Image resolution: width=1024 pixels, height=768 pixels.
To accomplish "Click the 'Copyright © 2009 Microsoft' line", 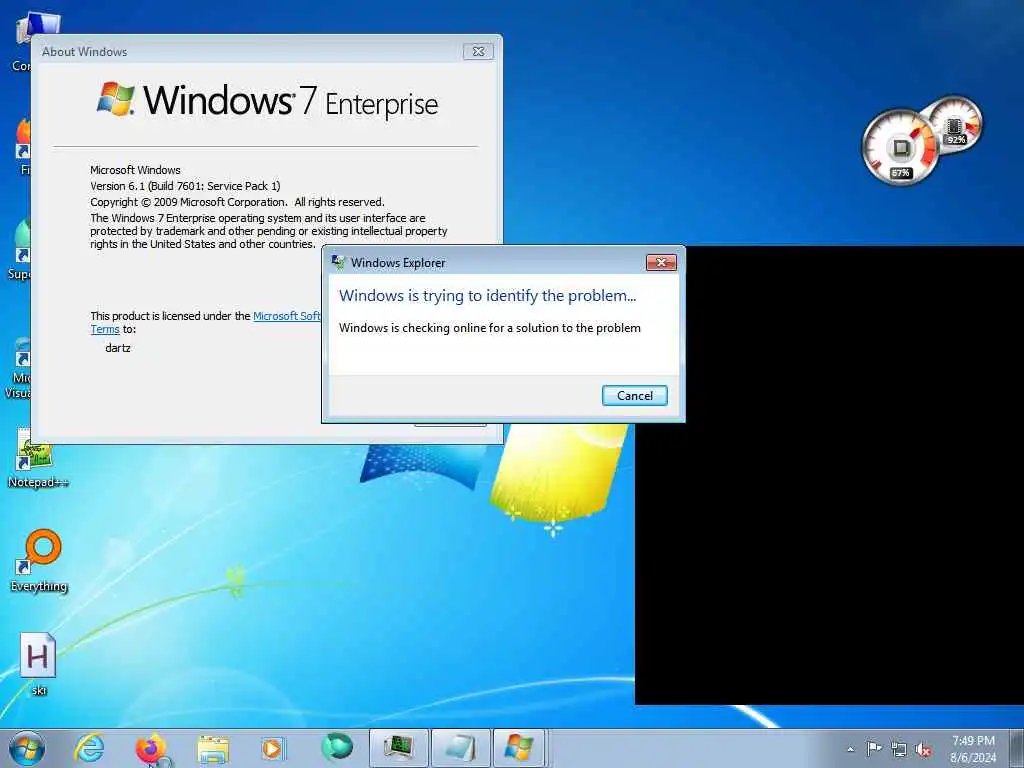I will tap(237, 202).
